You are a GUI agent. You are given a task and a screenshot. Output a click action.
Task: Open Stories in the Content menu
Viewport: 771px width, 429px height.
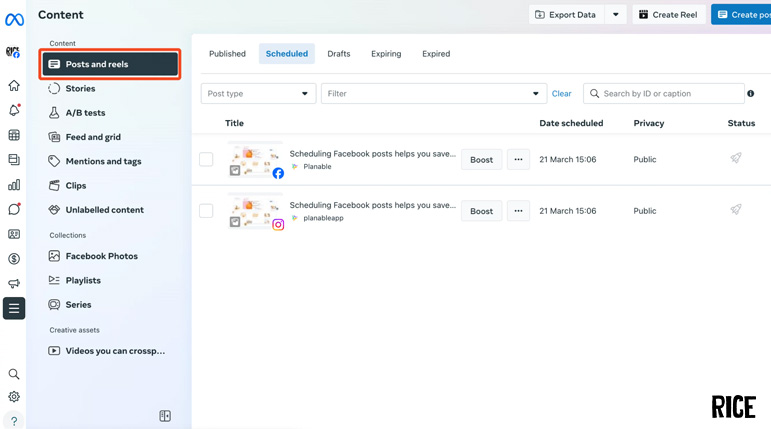[80, 89]
